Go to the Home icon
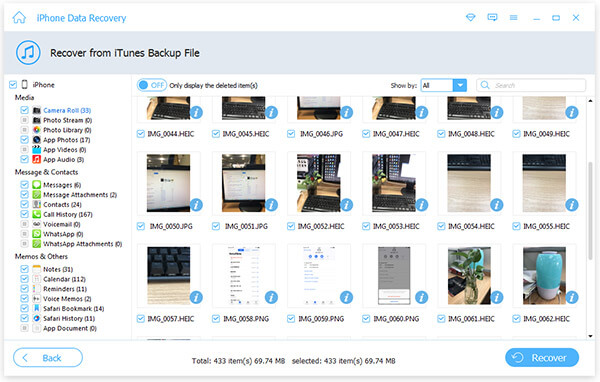The image size is (600, 382). 19,18
